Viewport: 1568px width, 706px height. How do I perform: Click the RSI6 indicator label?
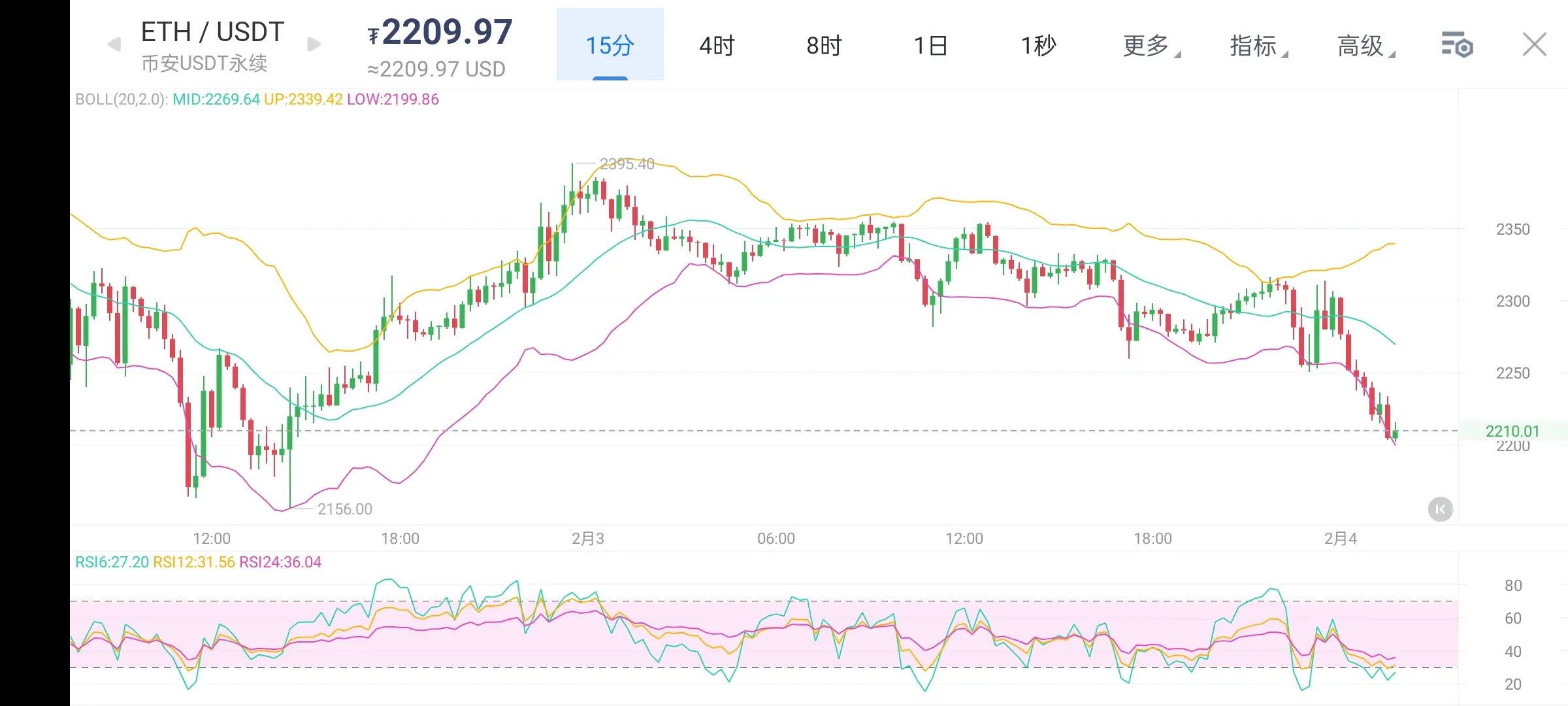[112, 562]
